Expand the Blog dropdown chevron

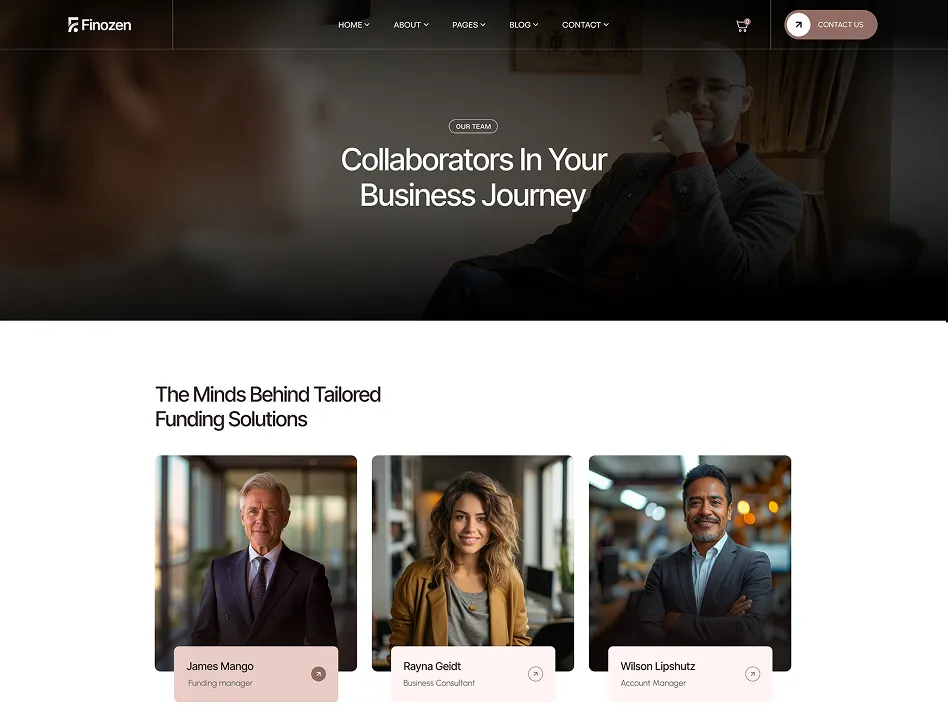coord(535,25)
